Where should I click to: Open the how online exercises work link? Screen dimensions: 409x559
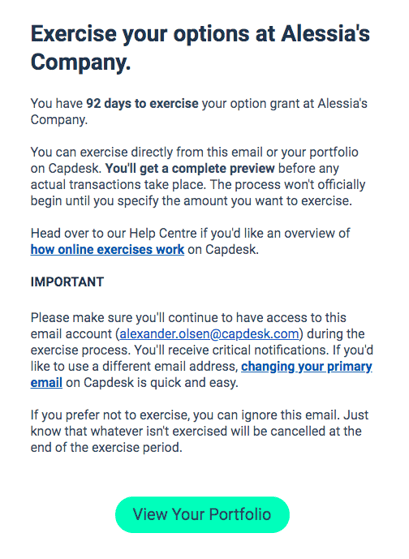coord(107,249)
